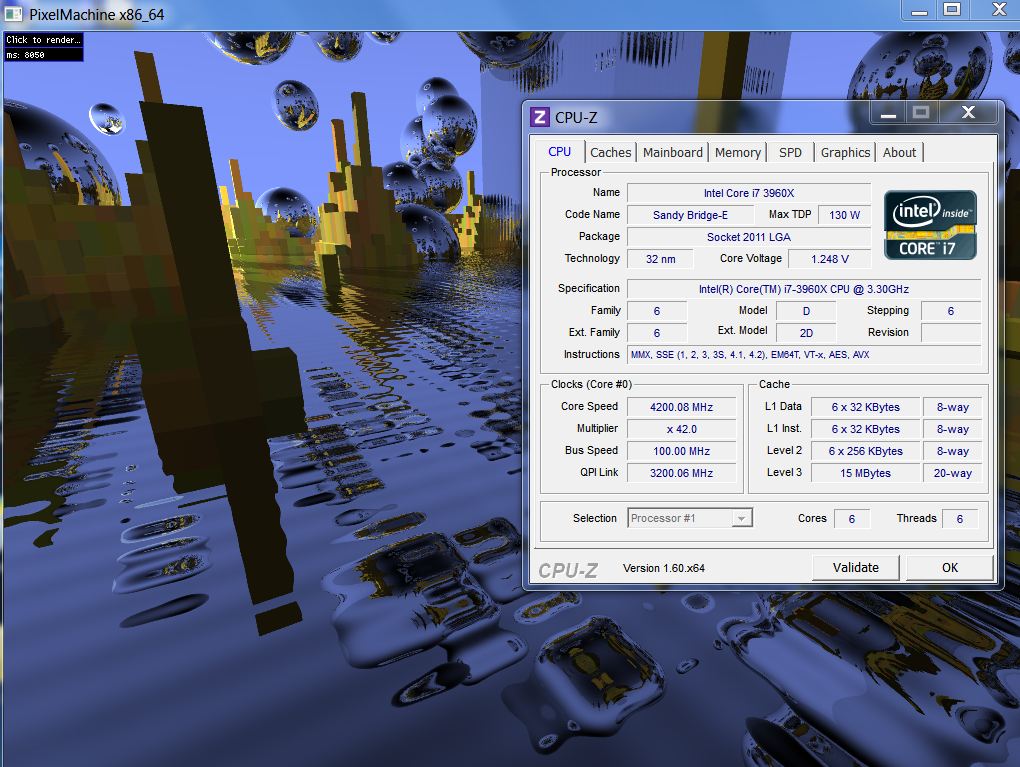
Task: Close the CPU-Z window
Action: click(x=968, y=114)
